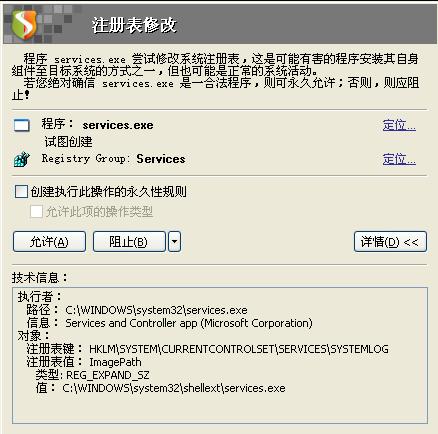Viewport: 438px width, 434px height.
Task: Tick the 允许此项的操作类型 checkbox
Action: [x=36, y=211]
